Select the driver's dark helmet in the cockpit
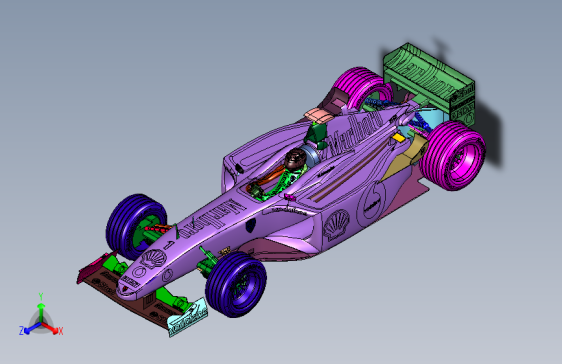562x364 pixels. coord(295,159)
